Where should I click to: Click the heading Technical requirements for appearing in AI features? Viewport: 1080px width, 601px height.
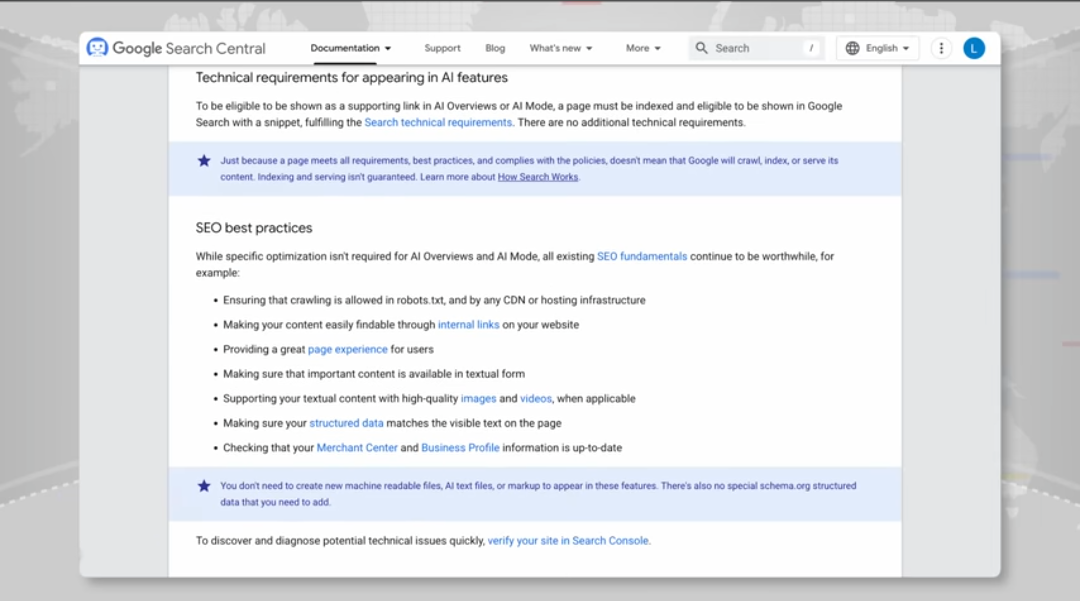pos(351,78)
